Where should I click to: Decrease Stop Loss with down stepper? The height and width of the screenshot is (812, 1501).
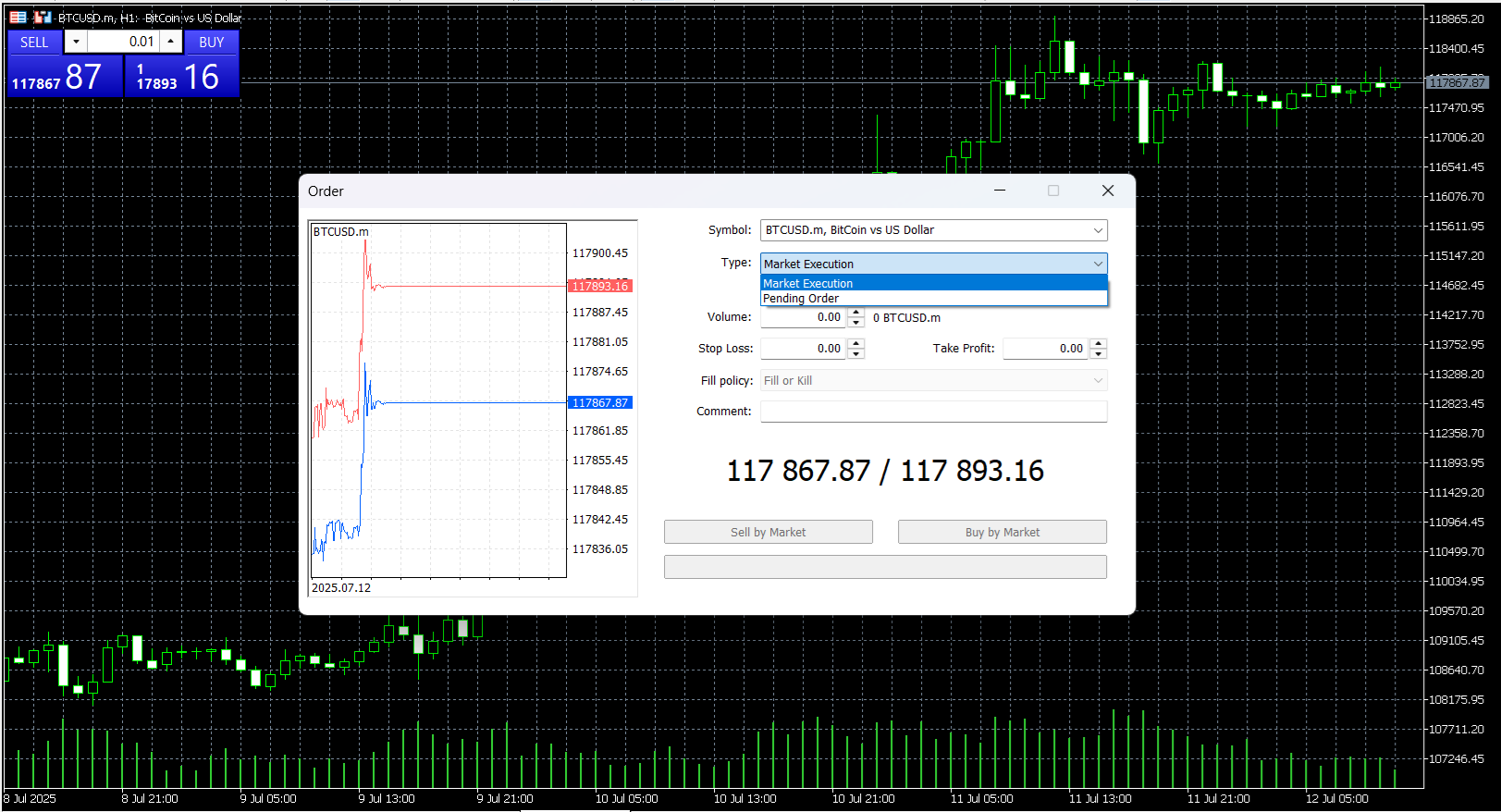coord(856,353)
